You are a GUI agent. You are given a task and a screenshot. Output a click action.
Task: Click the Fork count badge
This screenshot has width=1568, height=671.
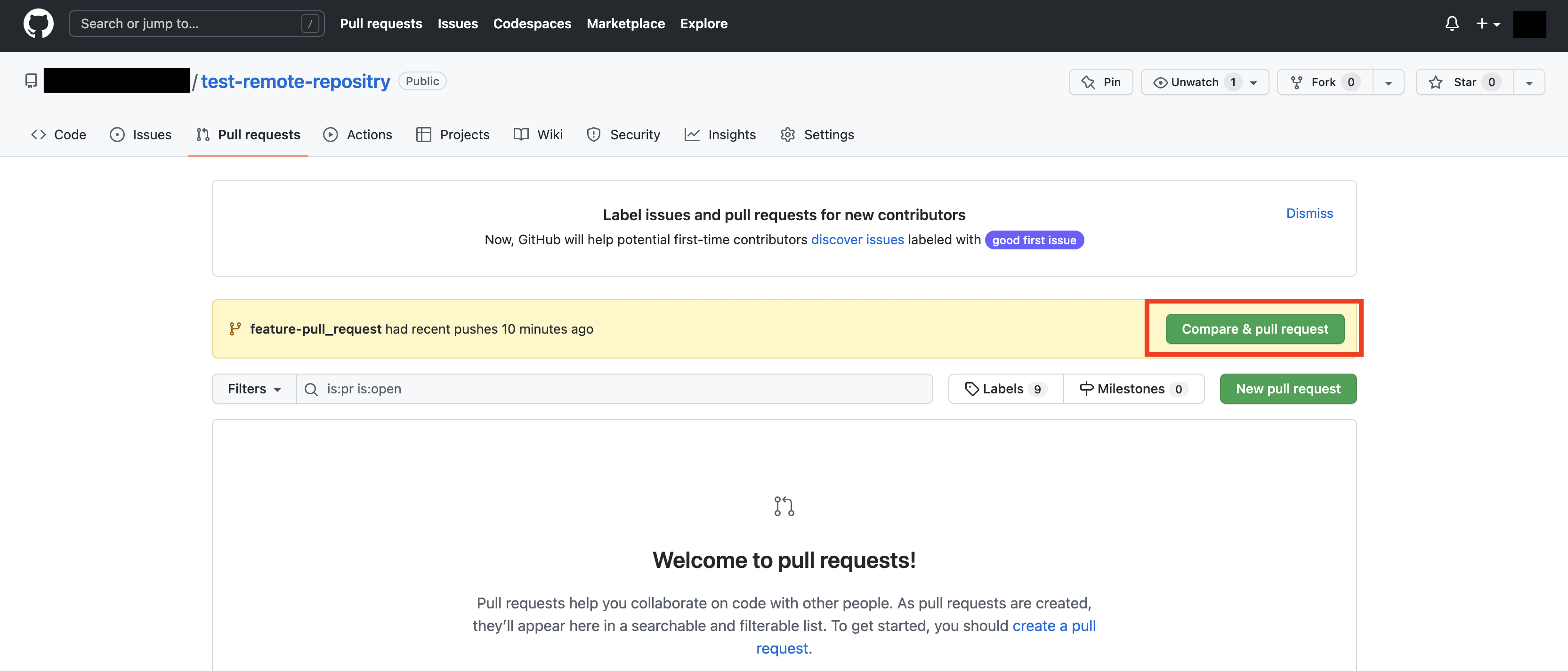[1351, 82]
